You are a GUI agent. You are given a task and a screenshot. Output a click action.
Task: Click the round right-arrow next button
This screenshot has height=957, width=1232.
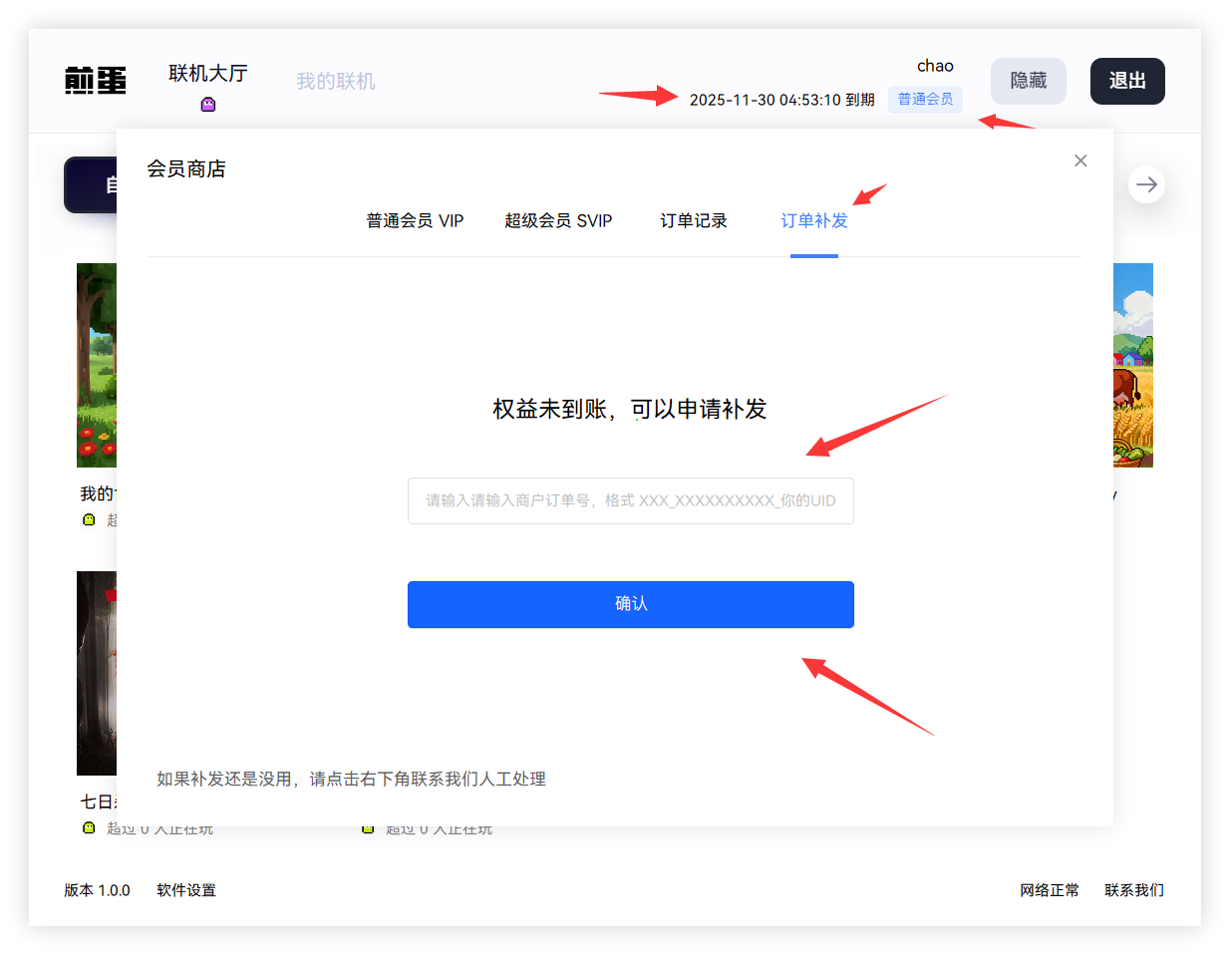click(1146, 184)
